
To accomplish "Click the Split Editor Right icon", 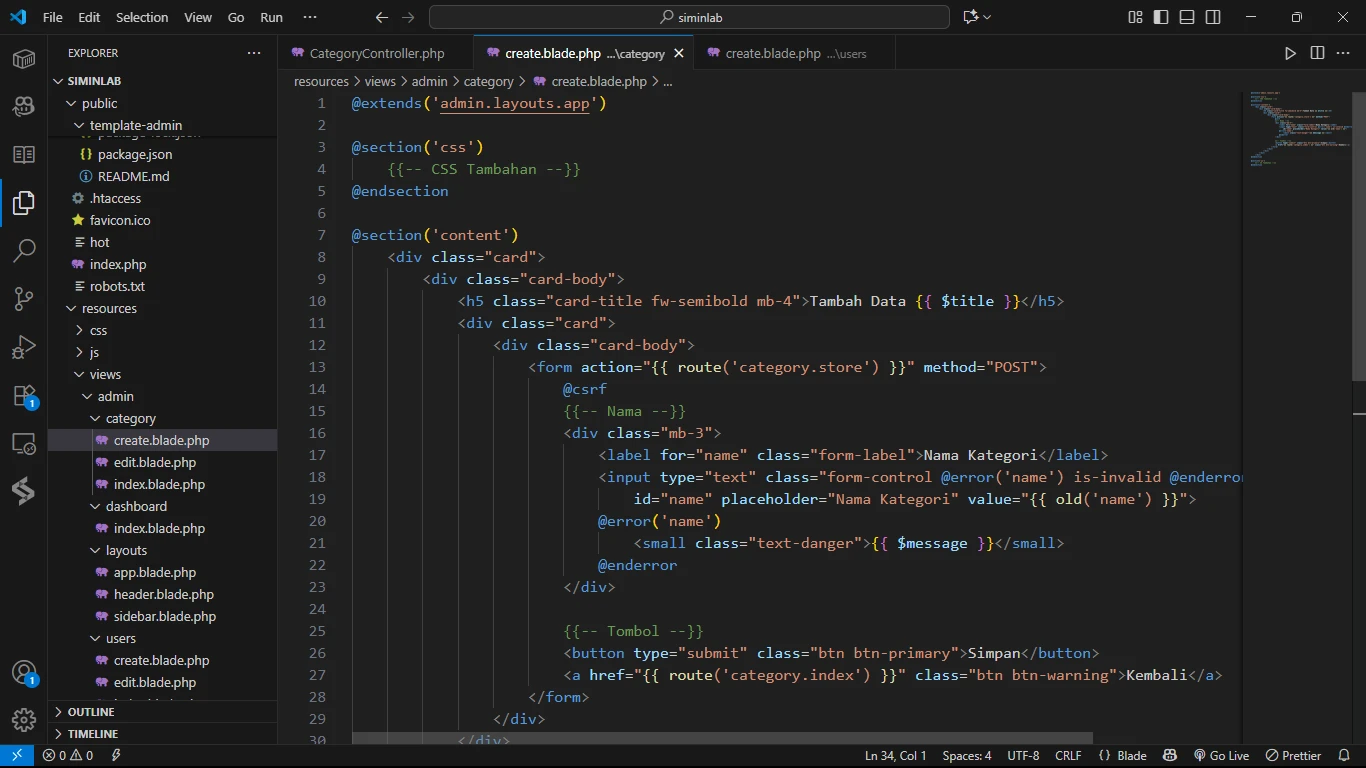I will coord(1317,53).
